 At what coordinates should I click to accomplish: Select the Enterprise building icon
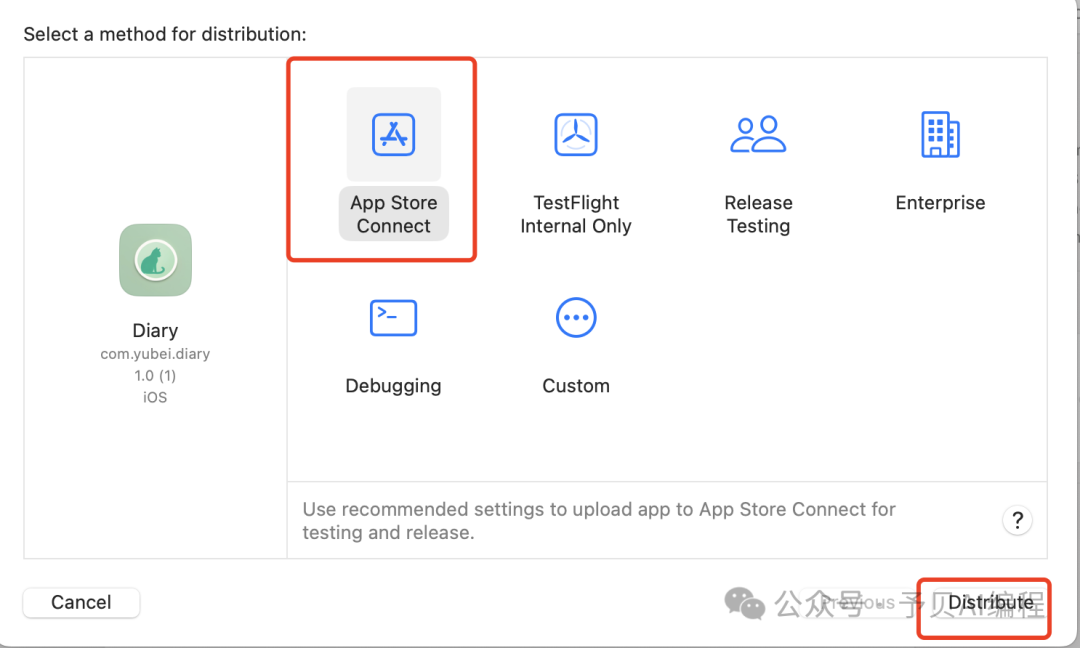click(x=940, y=134)
